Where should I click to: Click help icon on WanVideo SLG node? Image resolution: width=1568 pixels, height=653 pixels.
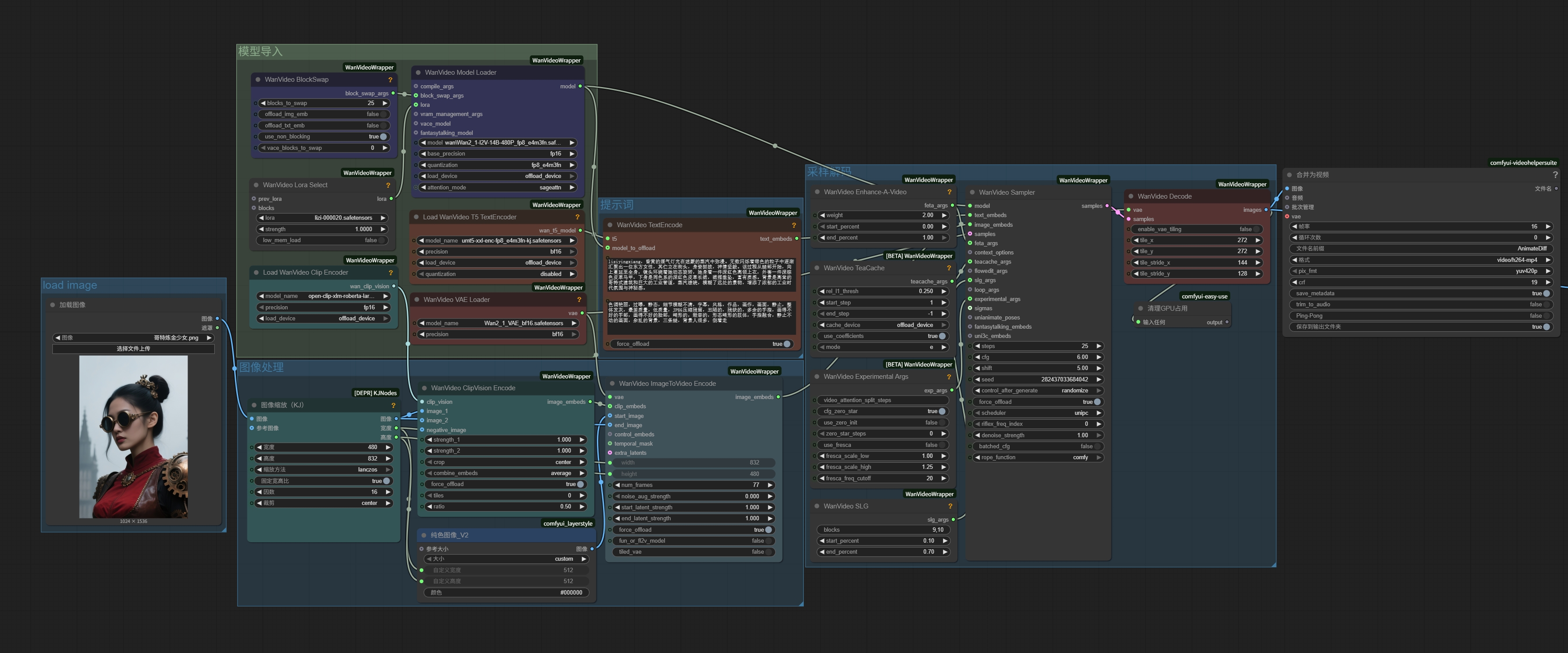950,506
